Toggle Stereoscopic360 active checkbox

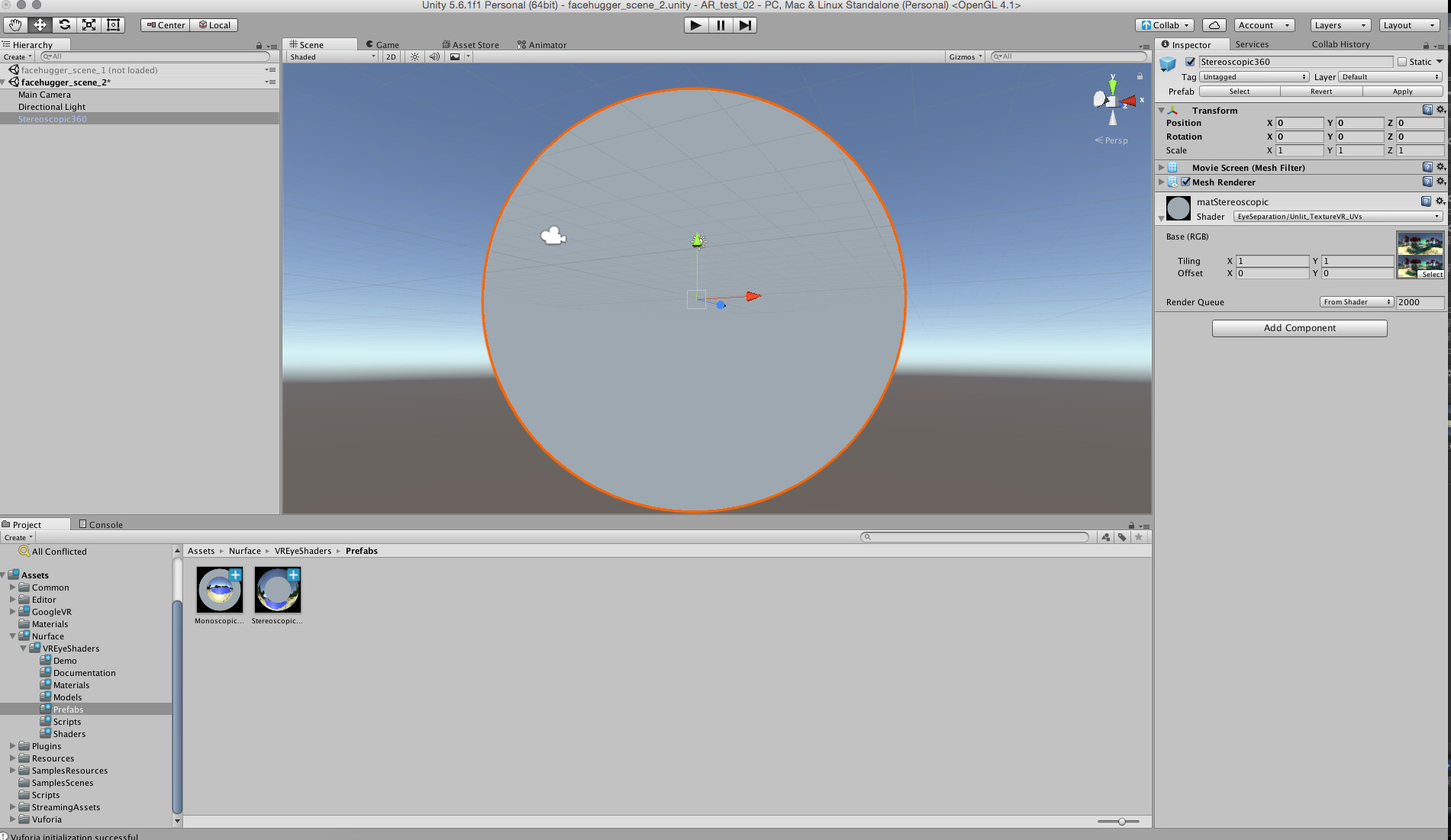pyautogui.click(x=1190, y=62)
